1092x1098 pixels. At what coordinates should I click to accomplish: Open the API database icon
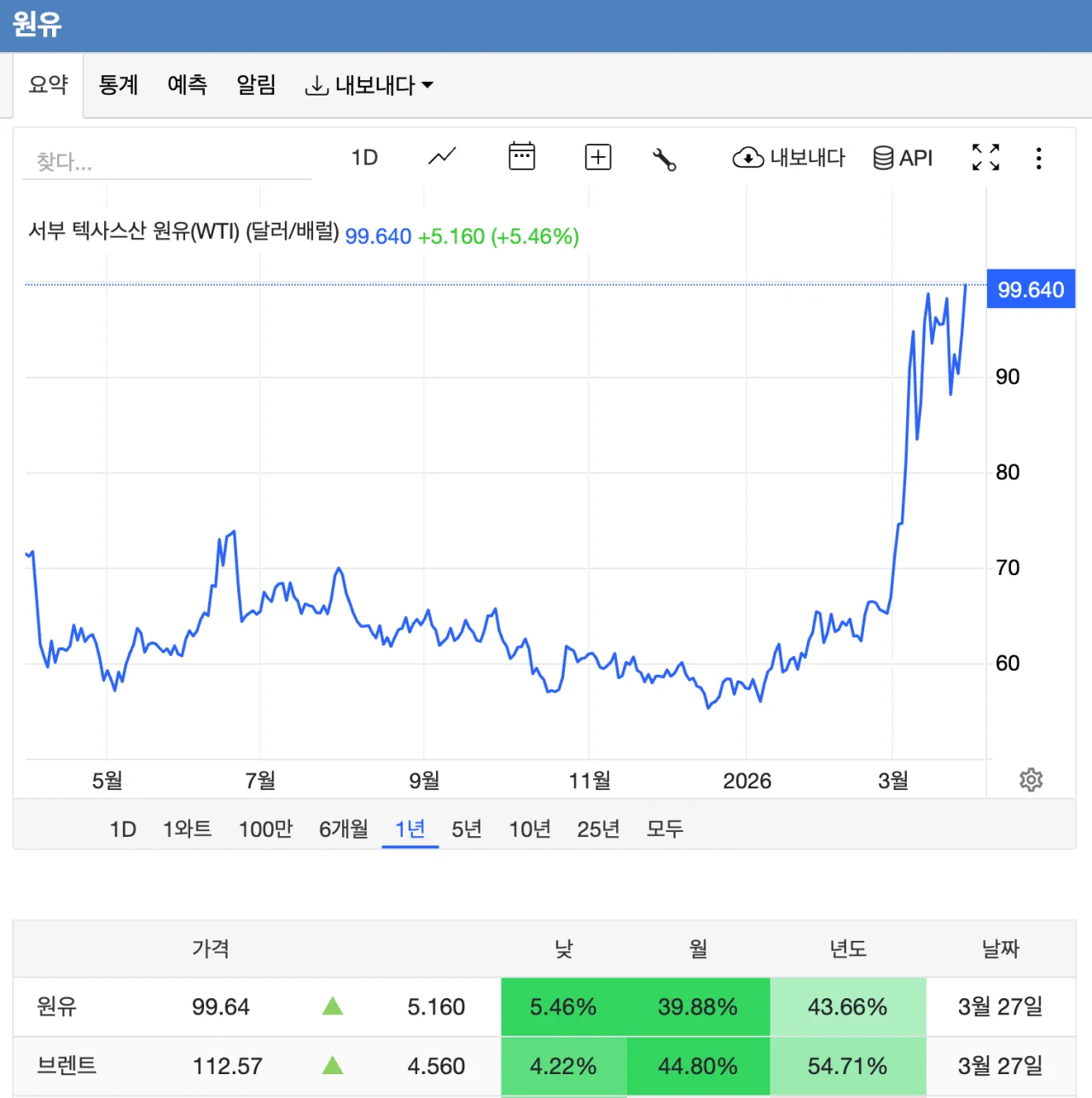903,158
